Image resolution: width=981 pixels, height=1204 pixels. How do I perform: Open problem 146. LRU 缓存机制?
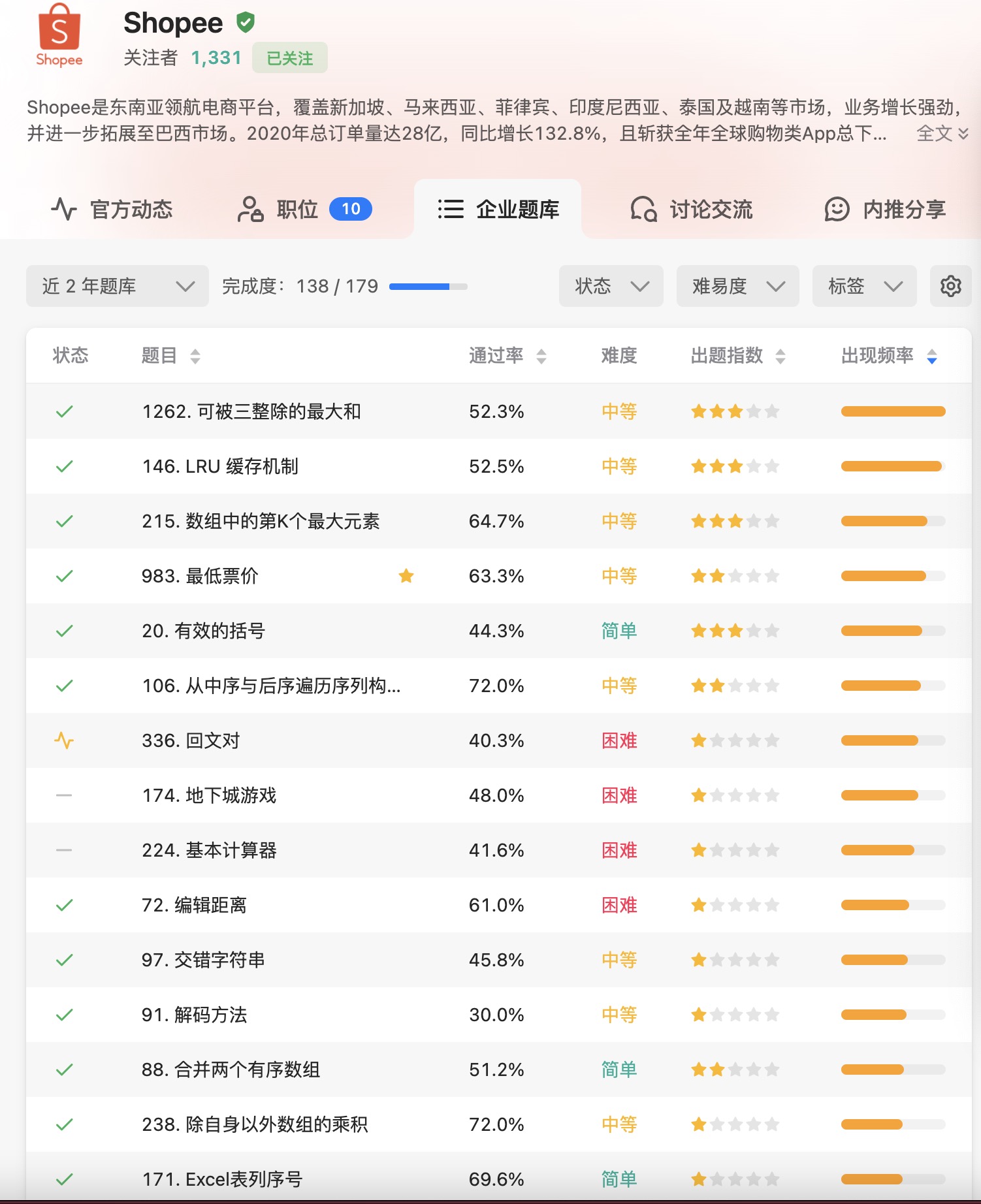[x=220, y=466]
